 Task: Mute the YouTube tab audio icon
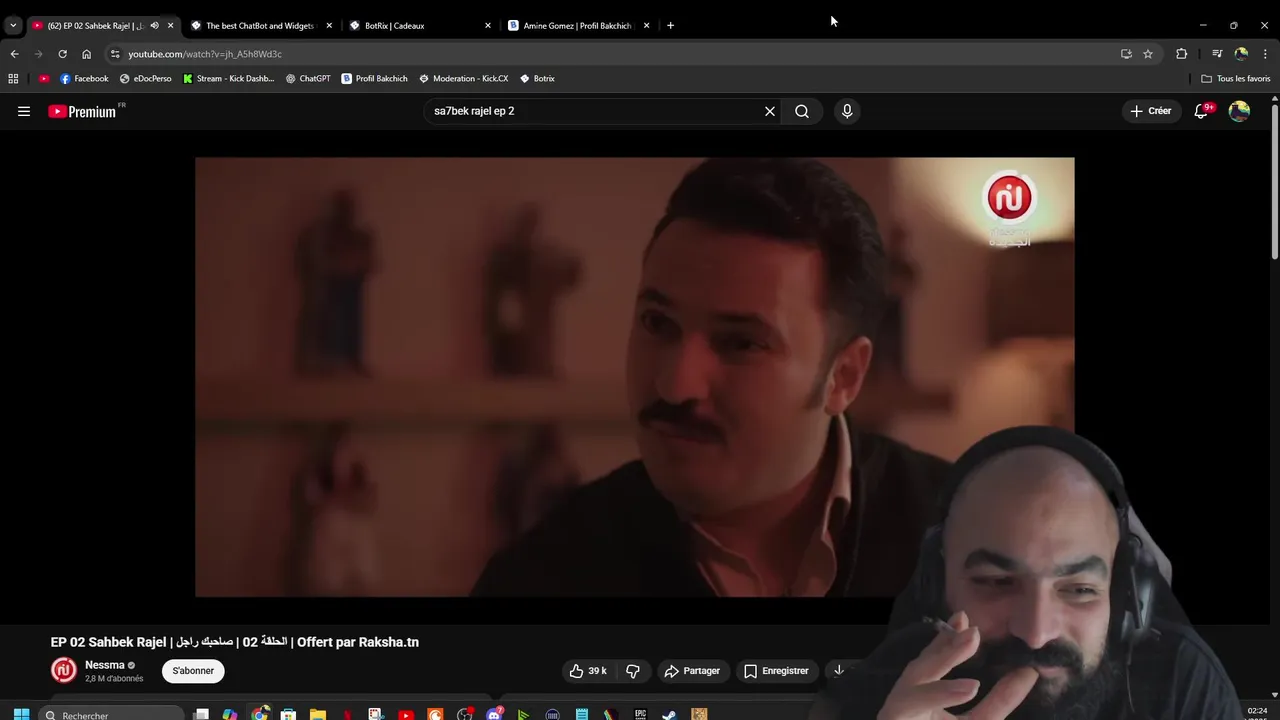click(154, 26)
